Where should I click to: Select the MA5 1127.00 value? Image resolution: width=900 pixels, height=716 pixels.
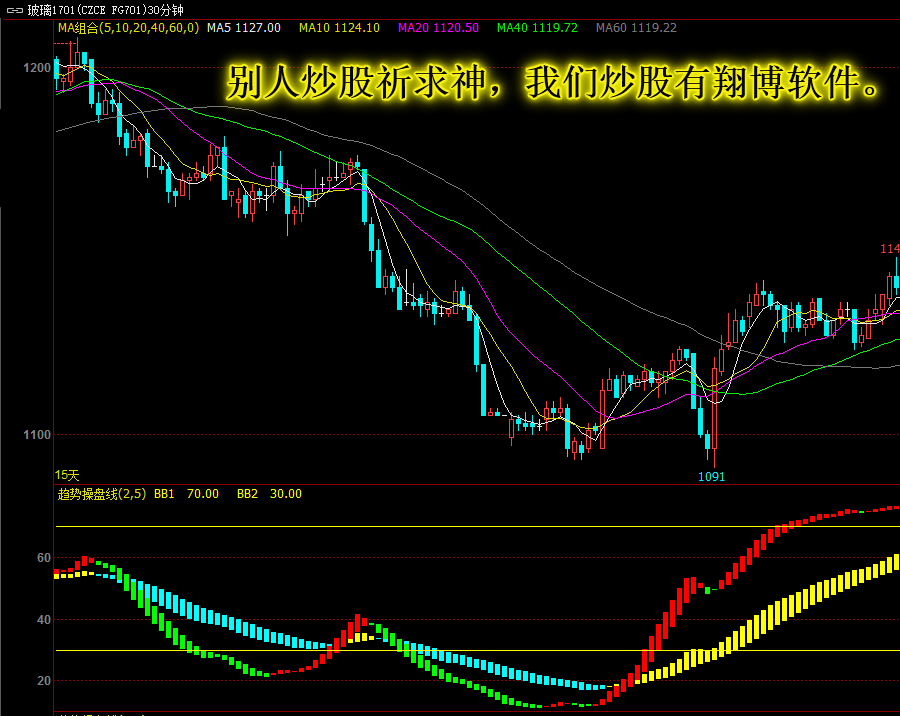244,28
